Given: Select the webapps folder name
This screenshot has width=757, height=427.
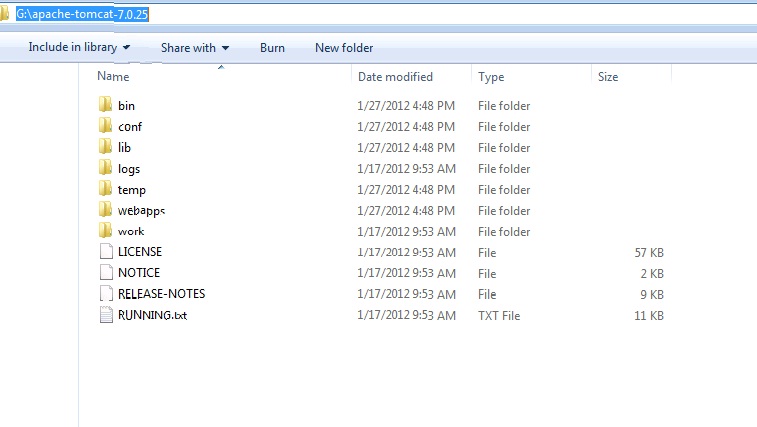Looking at the screenshot, I should (x=141, y=211).
